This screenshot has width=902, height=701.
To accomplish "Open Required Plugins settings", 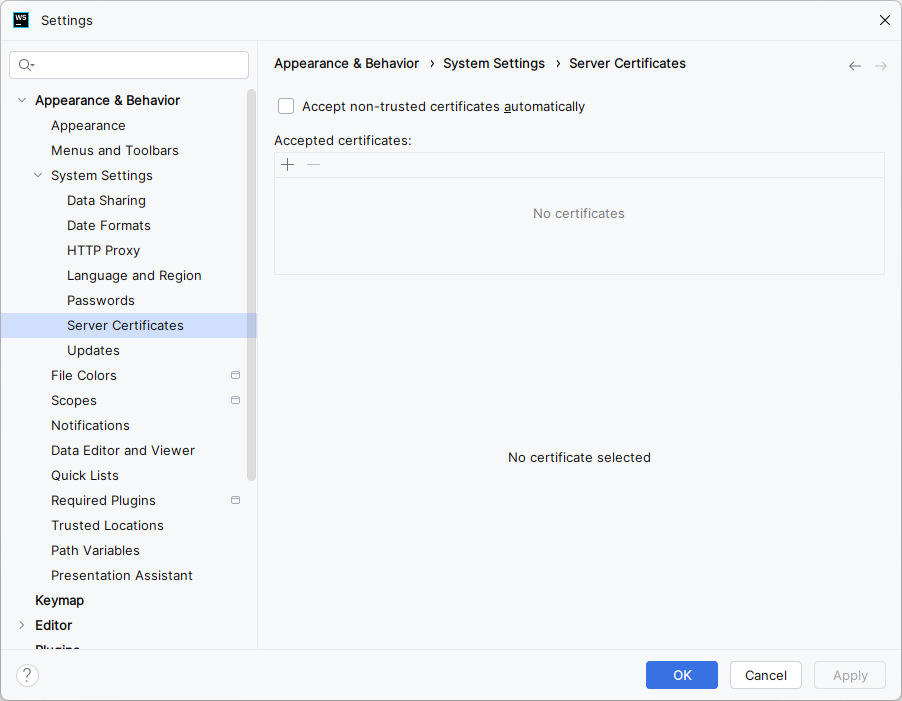I will click(103, 500).
